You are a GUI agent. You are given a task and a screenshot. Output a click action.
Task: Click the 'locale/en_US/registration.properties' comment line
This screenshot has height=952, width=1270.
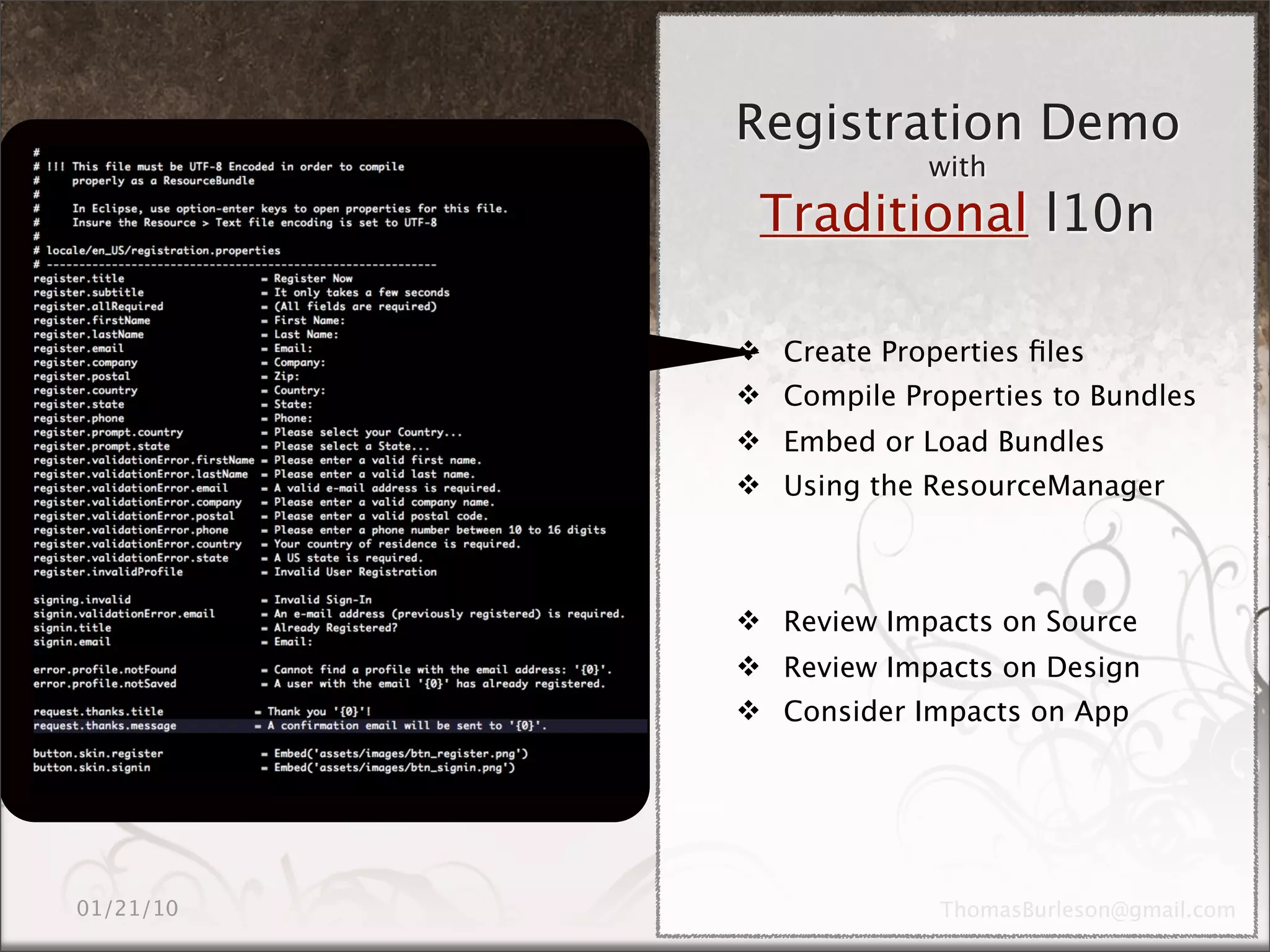click(x=157, y=251)
